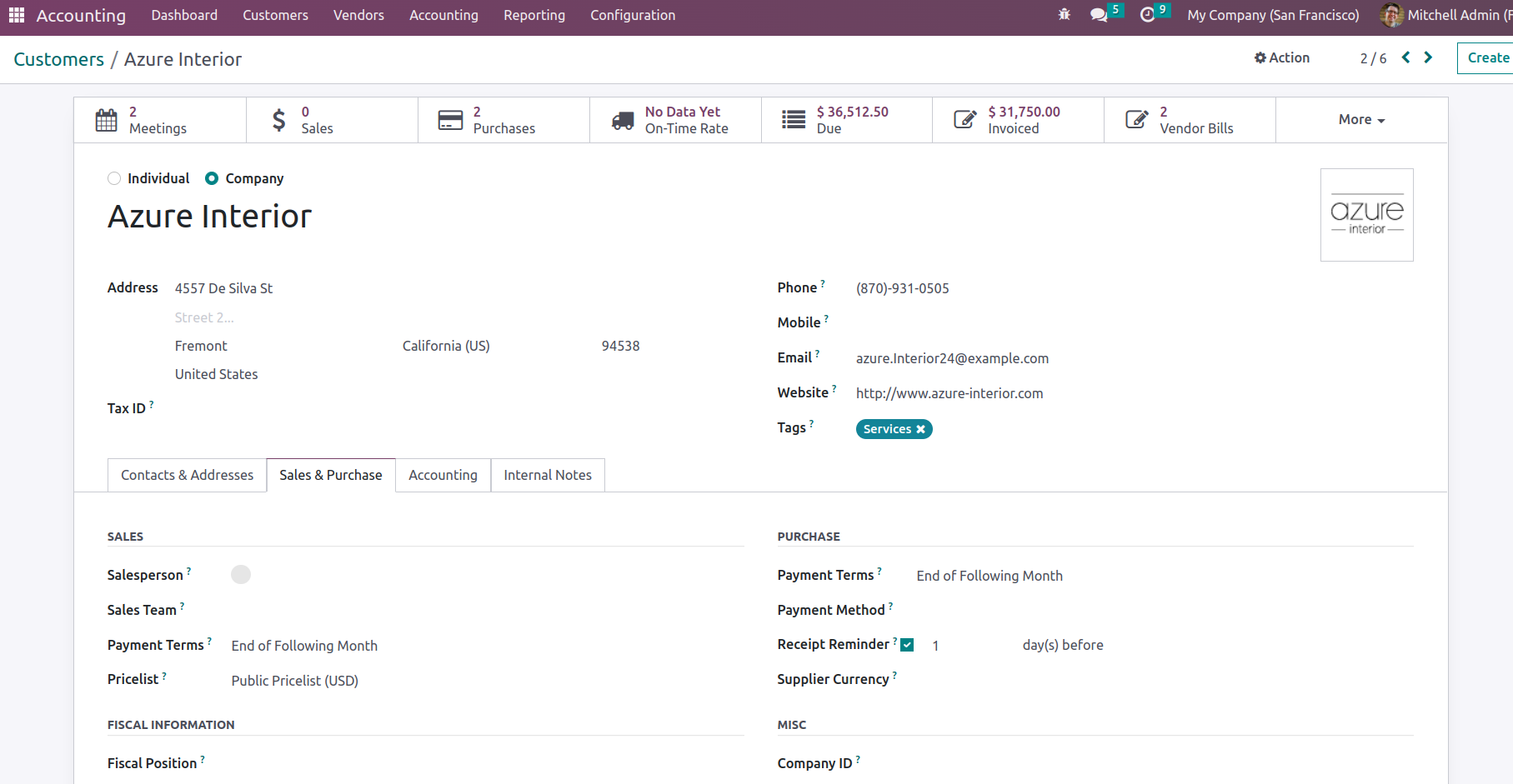Click phone number (870)-931-0505
This screenshot has height=784, width=1513.
tap(902, 288)
